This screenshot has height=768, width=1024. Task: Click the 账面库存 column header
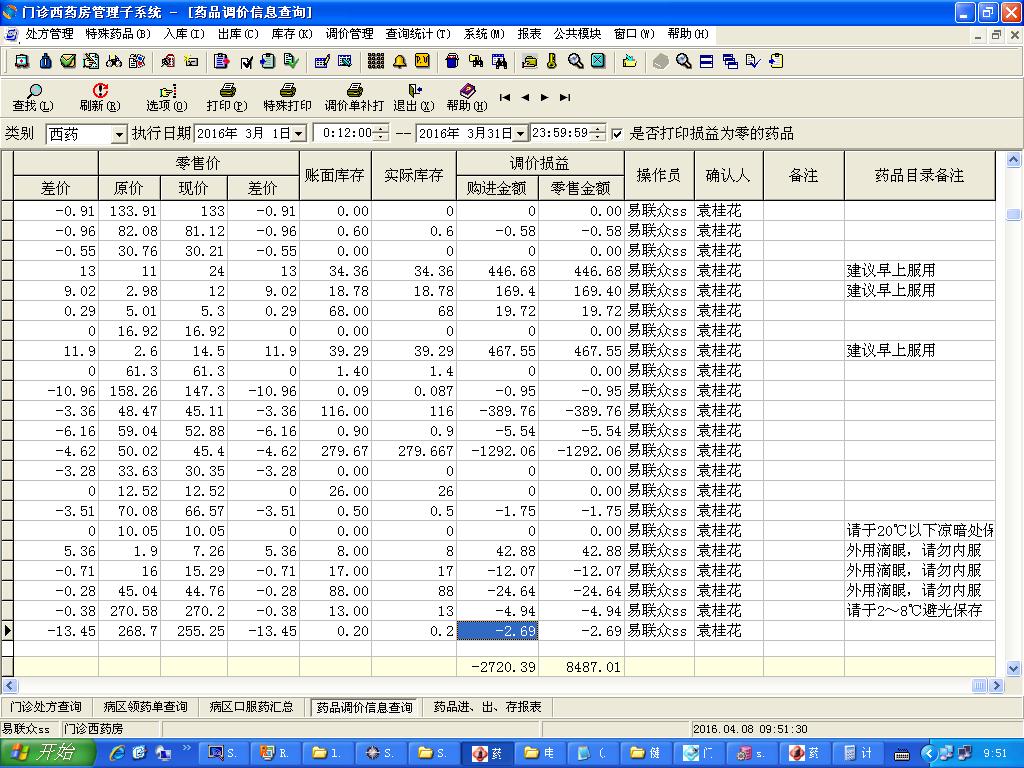click(x=335, y=175)
